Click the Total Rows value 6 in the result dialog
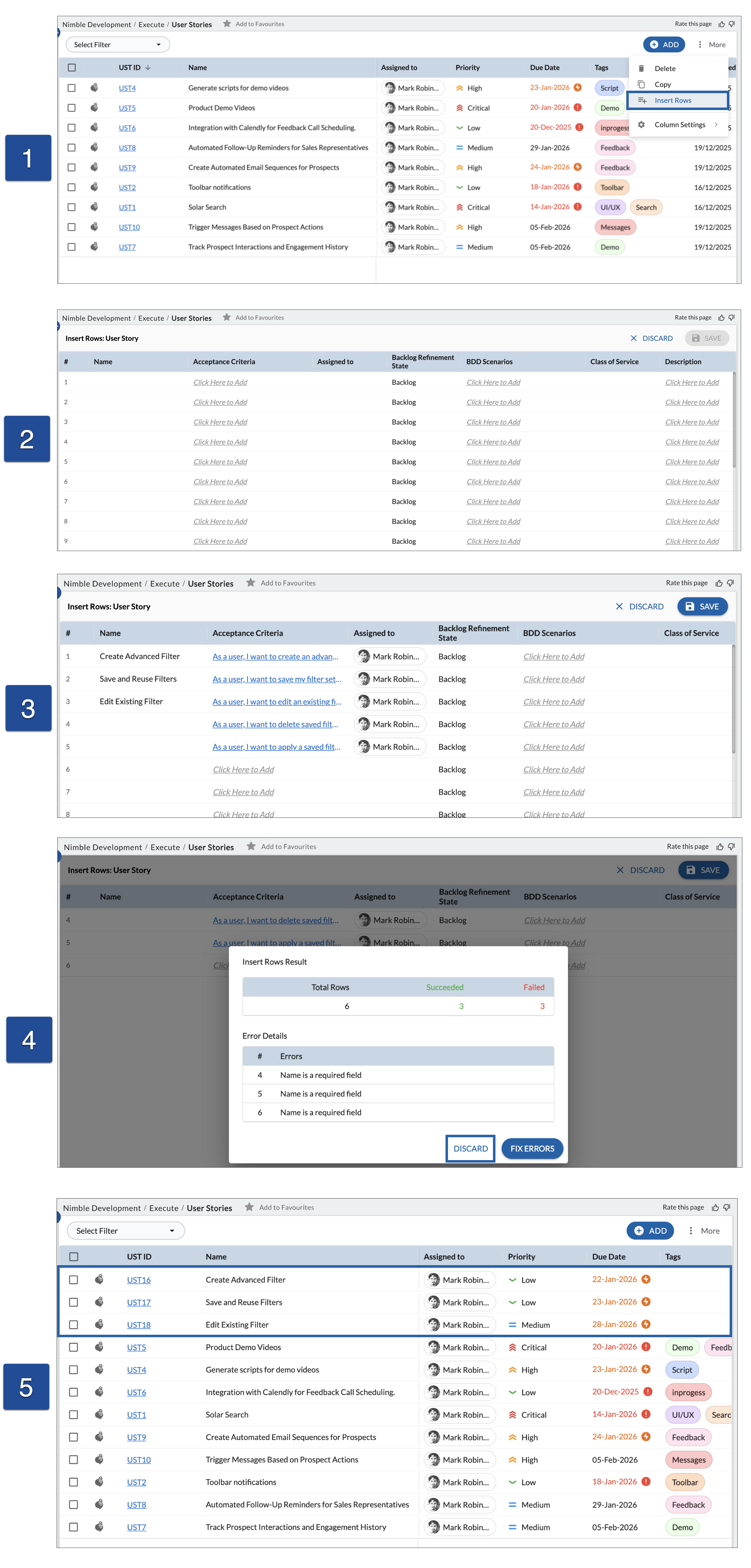The height and width of the screenshot is (1568, 751). 347,1006
